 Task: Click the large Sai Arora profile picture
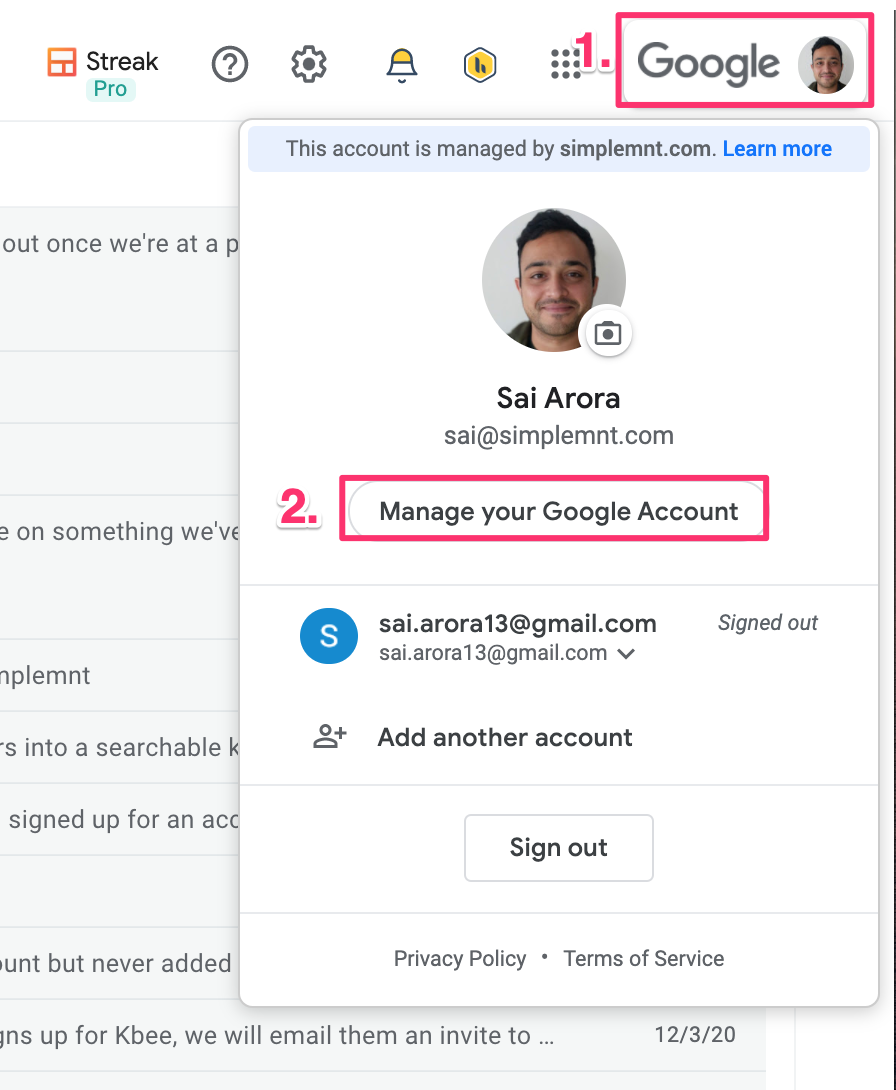coord(554,279)
